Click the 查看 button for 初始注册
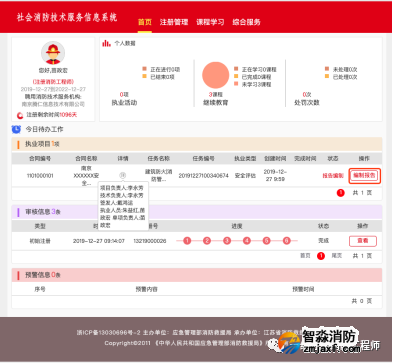This screenshot has height=364, width=393. coord(363,241)
